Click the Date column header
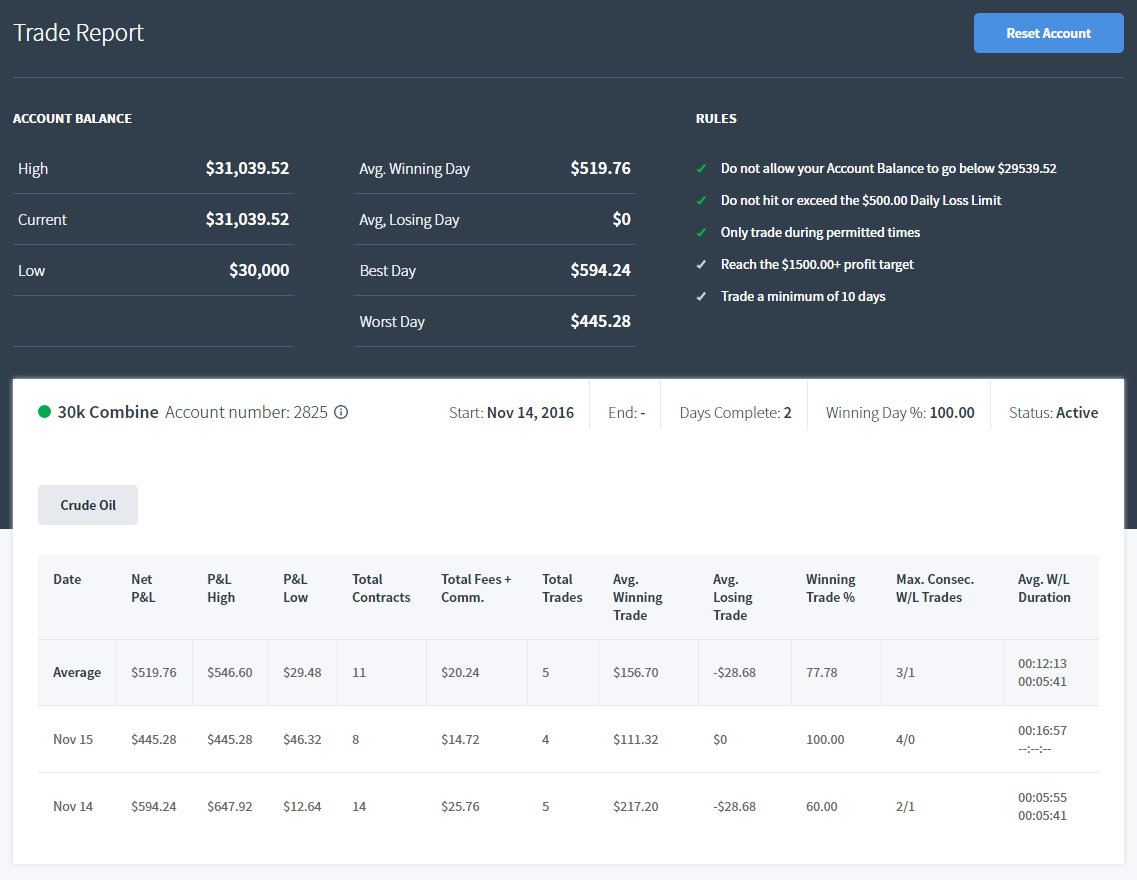1137x880 pixels. (x=67, y=579)
